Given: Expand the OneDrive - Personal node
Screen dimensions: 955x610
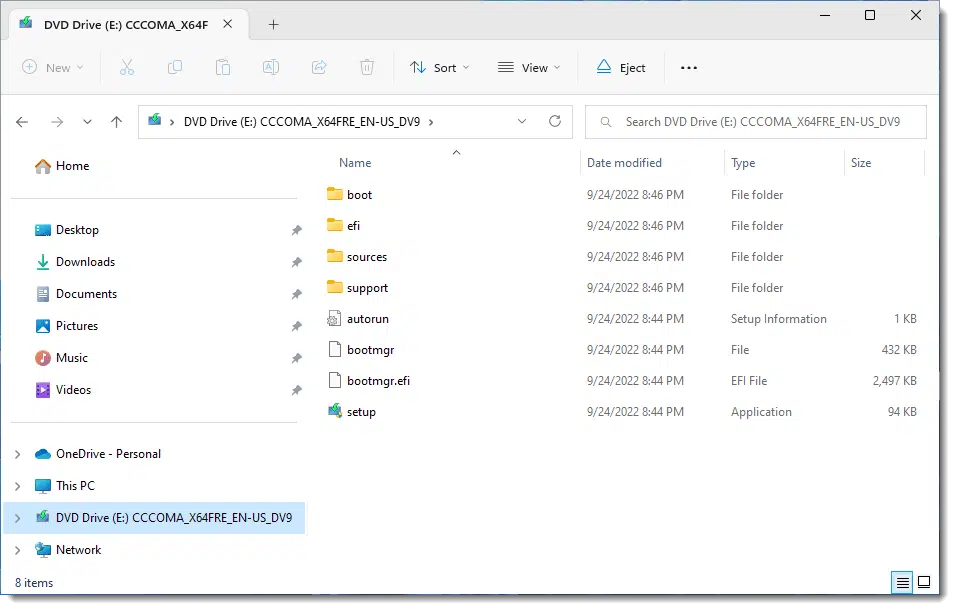Looking at the screenshot, I should (18, 454).
